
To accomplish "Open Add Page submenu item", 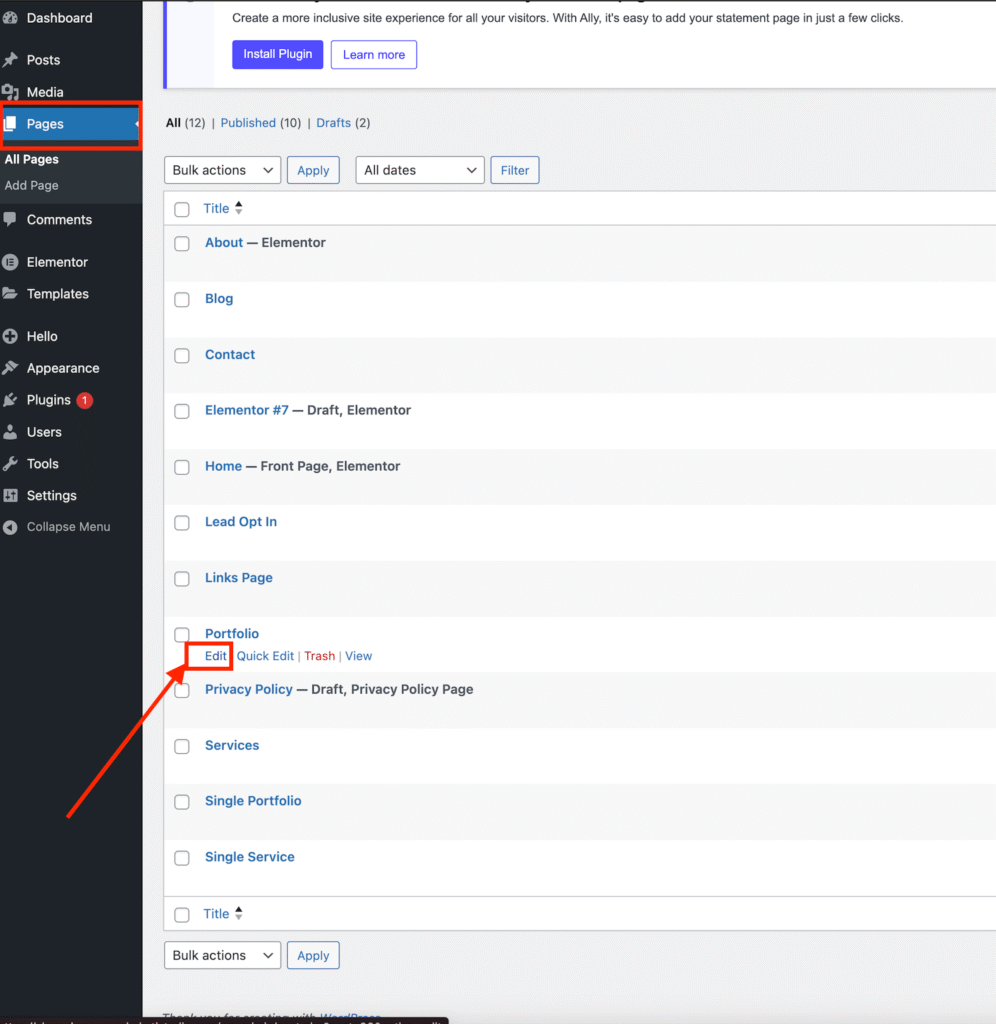I will [32, 185].
